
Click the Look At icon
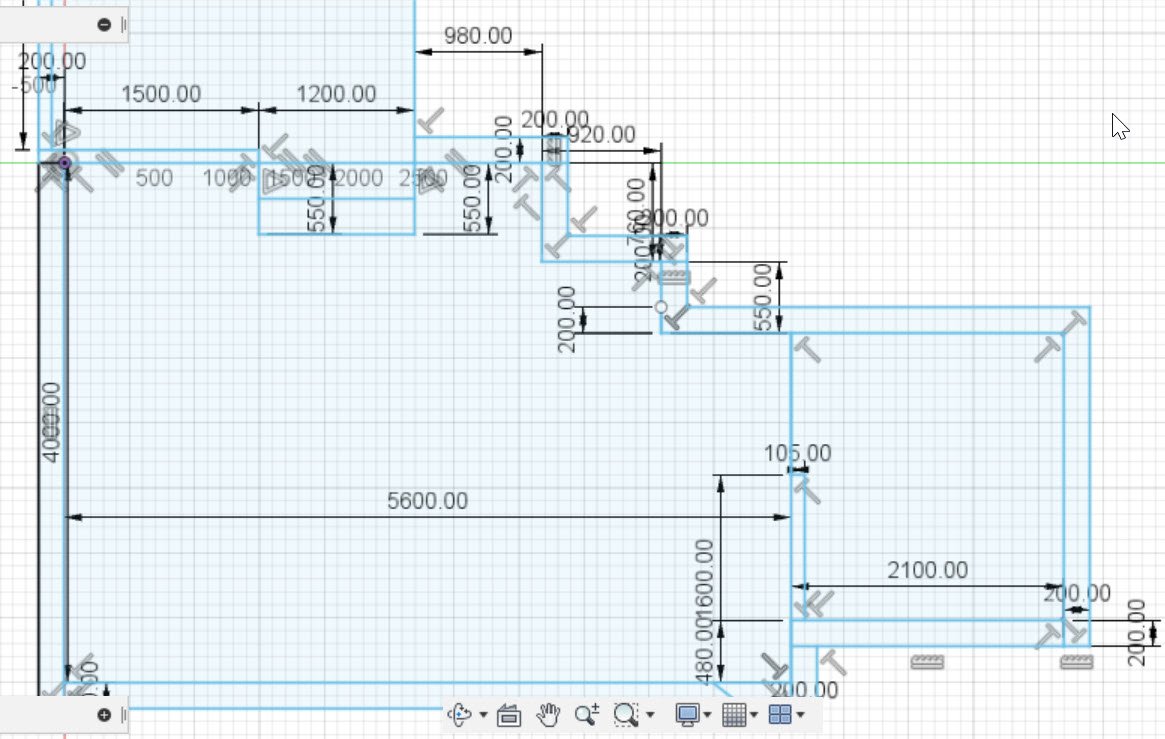coord(509,714)
